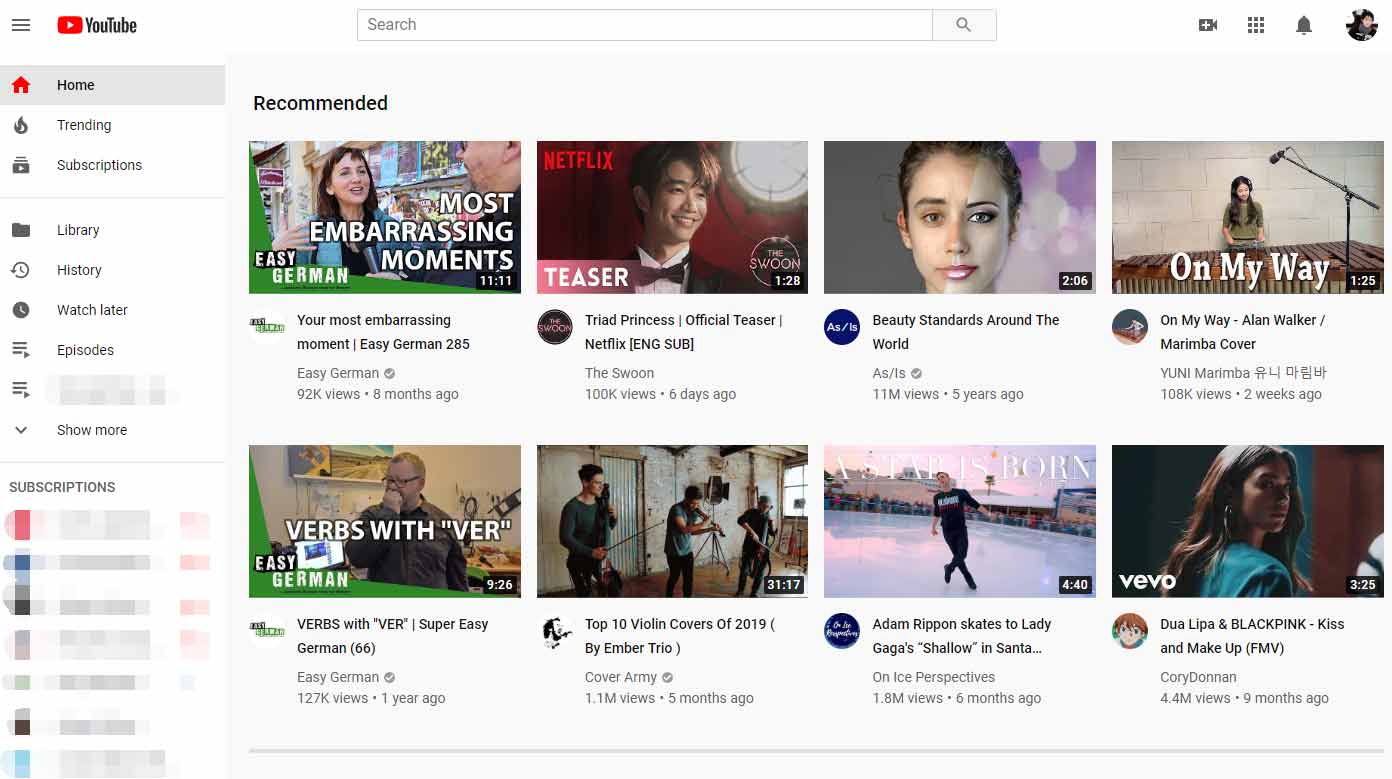Click CoryDonnan channel name
Screen dimensions: 1392x779
pos(1198,677)
